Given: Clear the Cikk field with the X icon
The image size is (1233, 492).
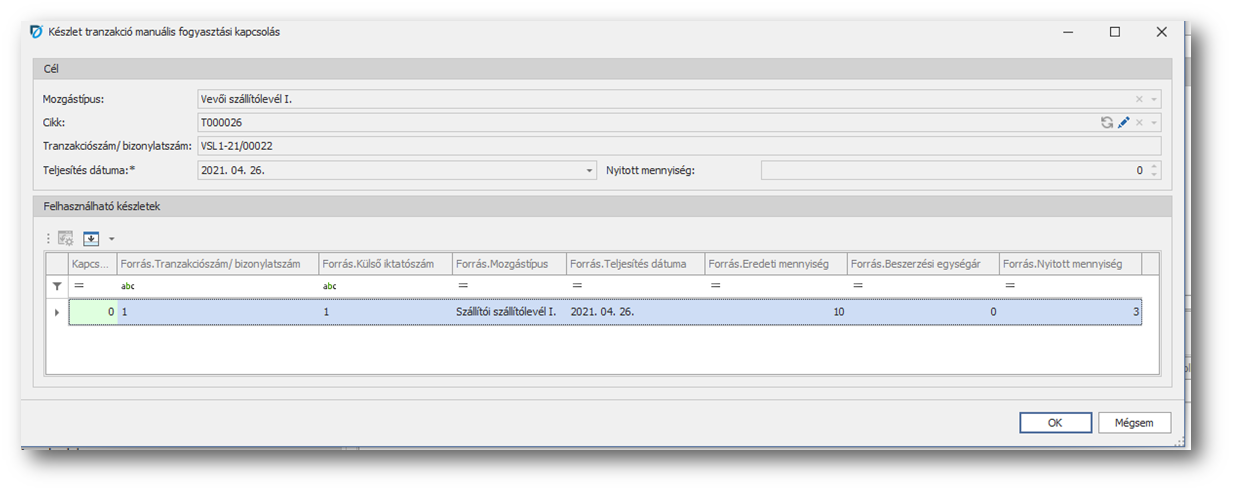Looking at the screenshot, I should 1139,122.
